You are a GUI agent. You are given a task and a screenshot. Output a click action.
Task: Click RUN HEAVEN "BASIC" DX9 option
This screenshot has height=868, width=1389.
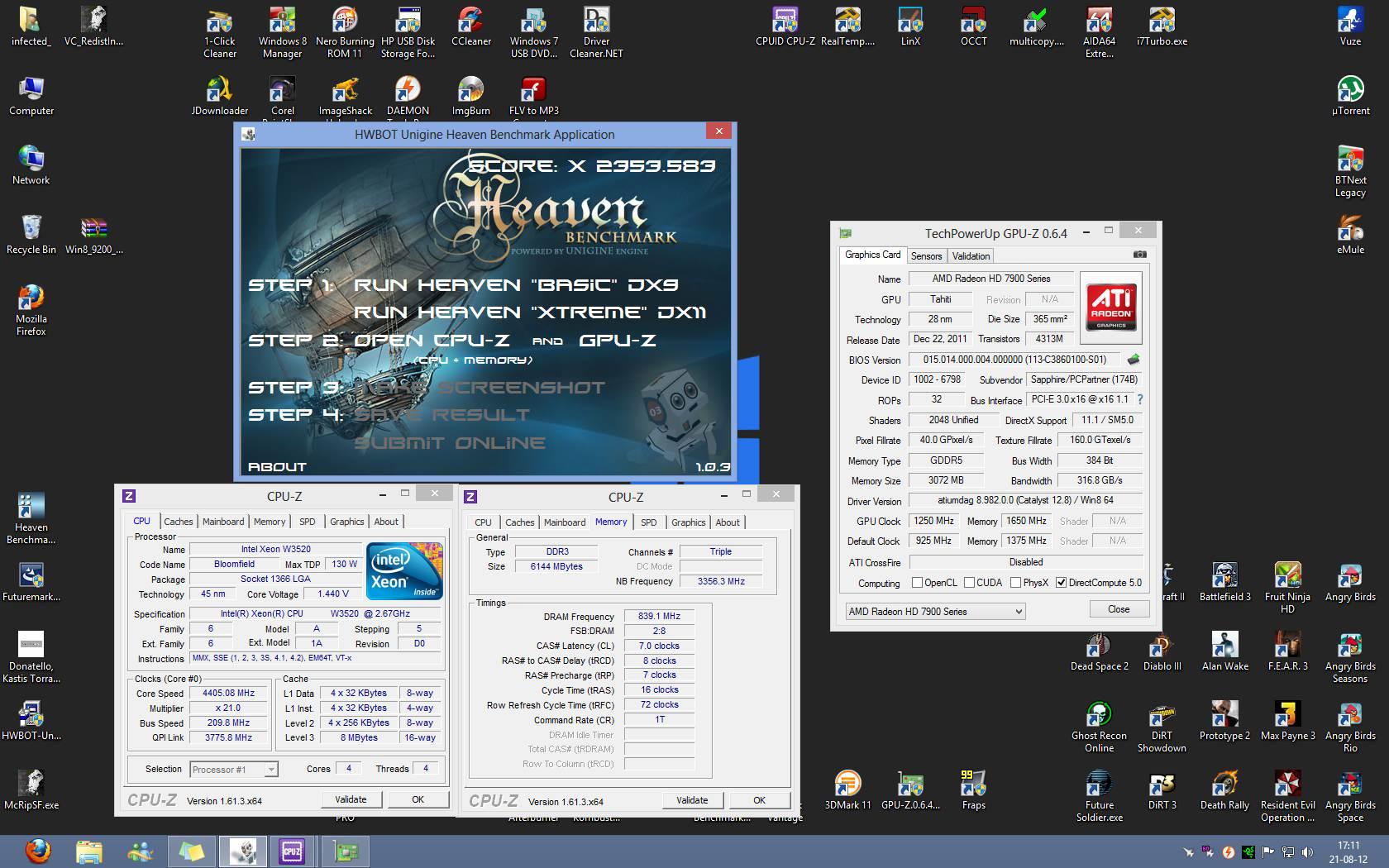[516, 285]
